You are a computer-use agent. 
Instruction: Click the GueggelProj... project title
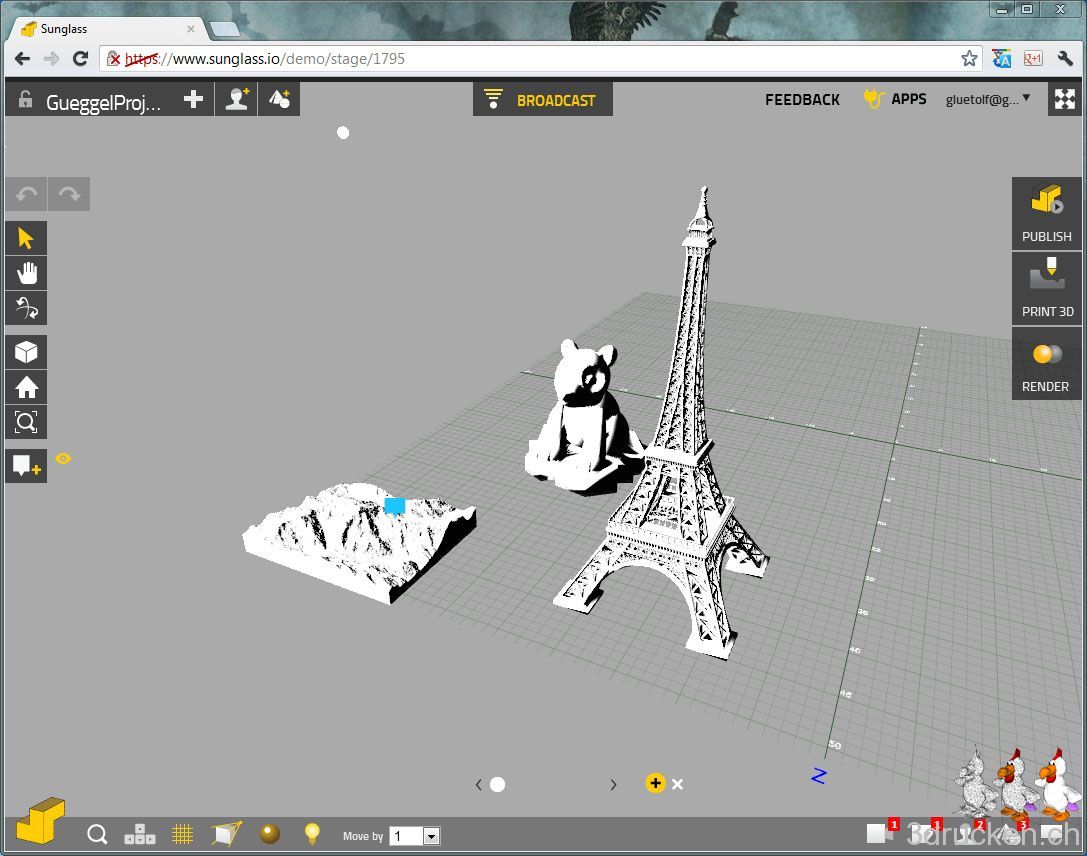coord(103,102)
